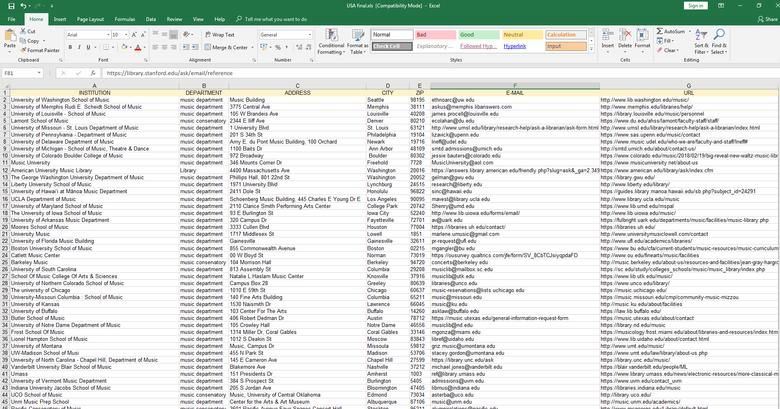Switch to the Formulas tab
The image size is (780, 409).
(x=125, y=19)
